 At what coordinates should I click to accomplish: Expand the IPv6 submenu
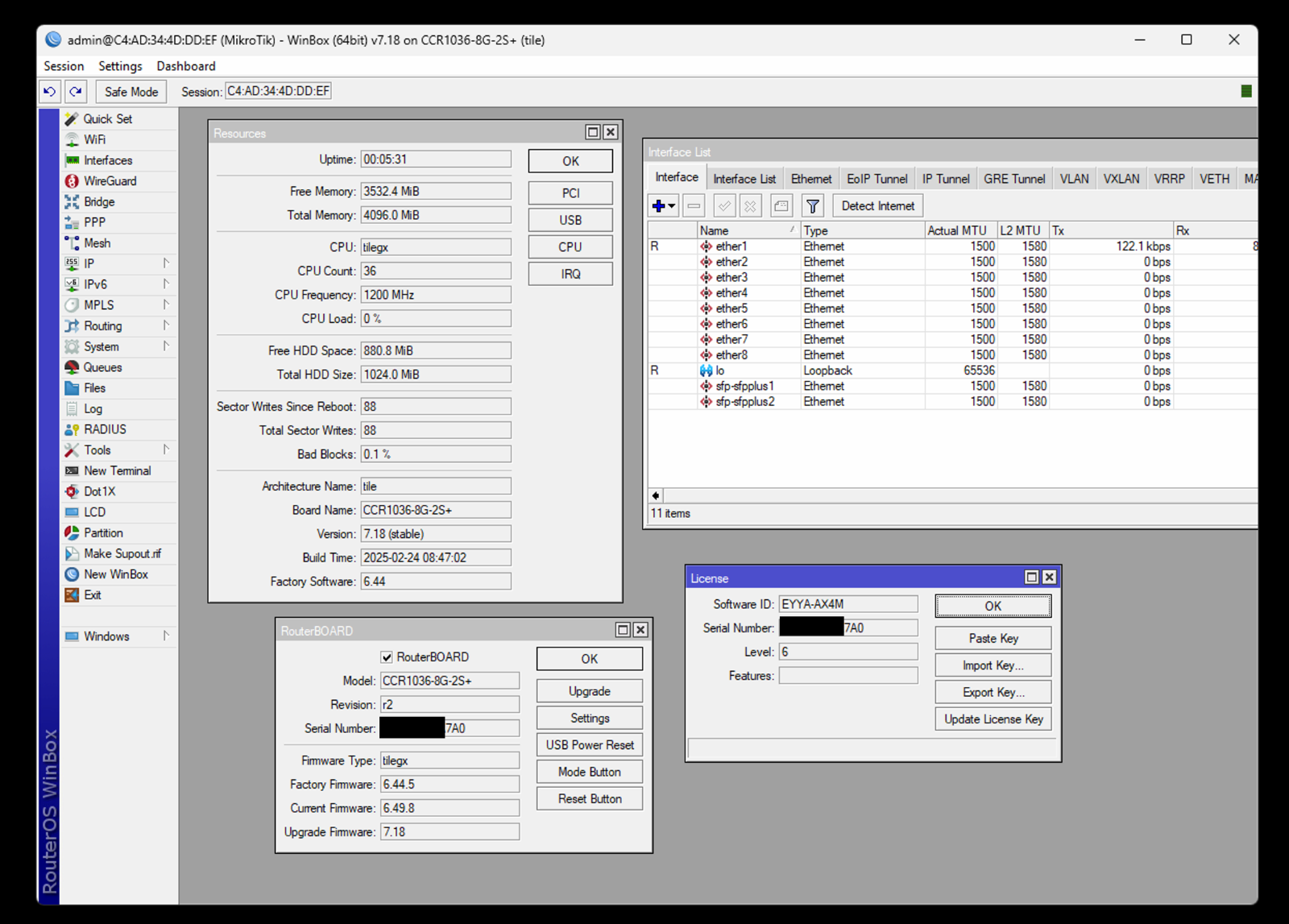click(166, 284)
